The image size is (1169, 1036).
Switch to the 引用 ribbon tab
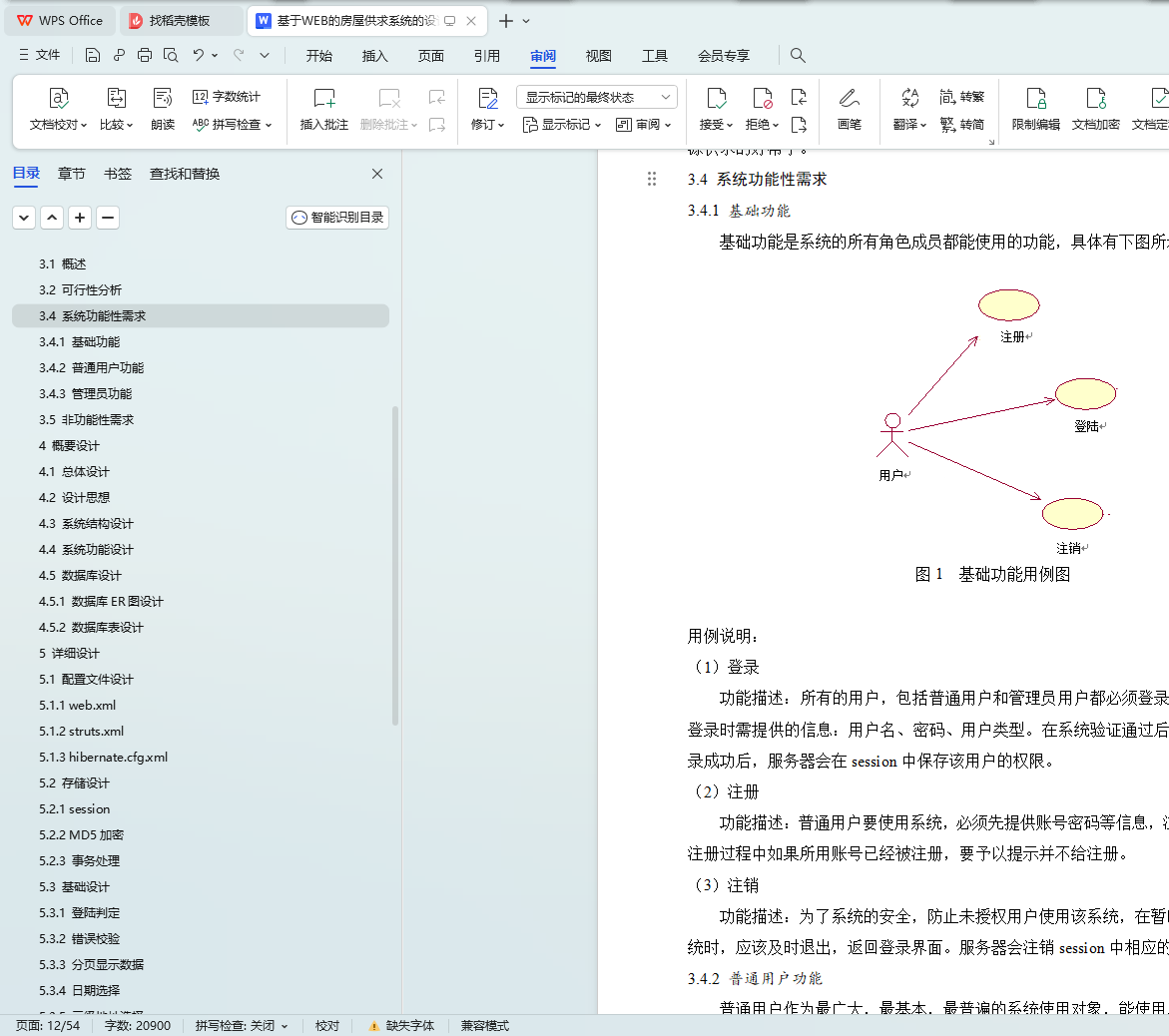(487, 56)
